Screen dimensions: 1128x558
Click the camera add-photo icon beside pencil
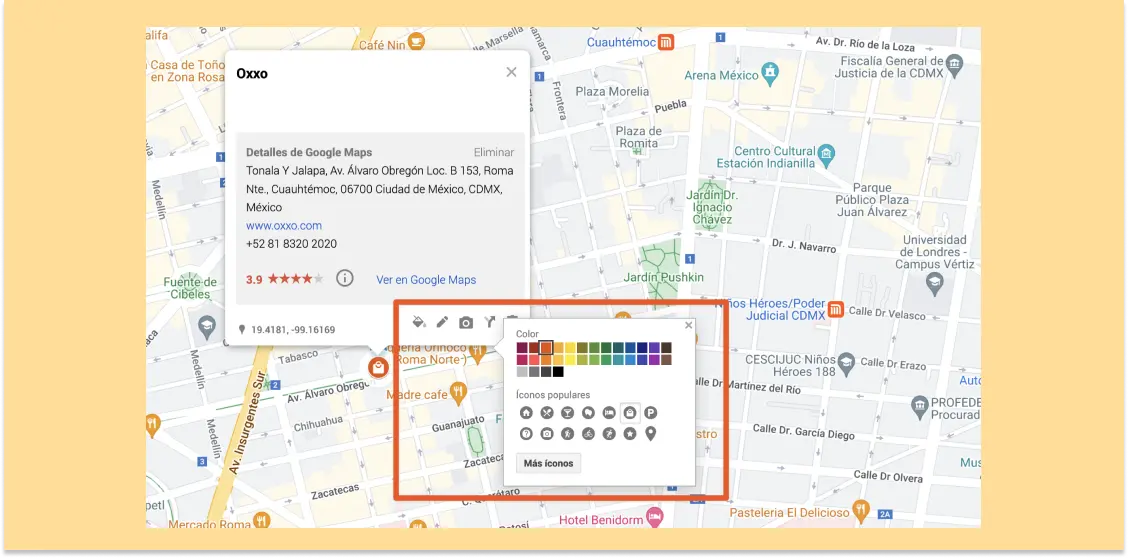click(466, 323)
